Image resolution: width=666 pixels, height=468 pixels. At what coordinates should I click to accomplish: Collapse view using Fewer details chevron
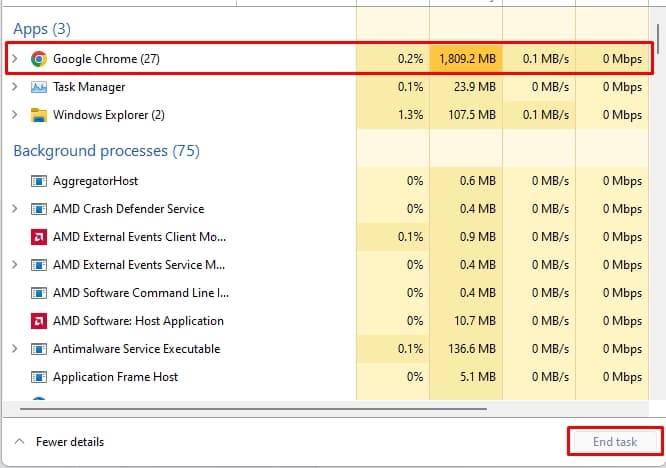(x=19, y=442)
